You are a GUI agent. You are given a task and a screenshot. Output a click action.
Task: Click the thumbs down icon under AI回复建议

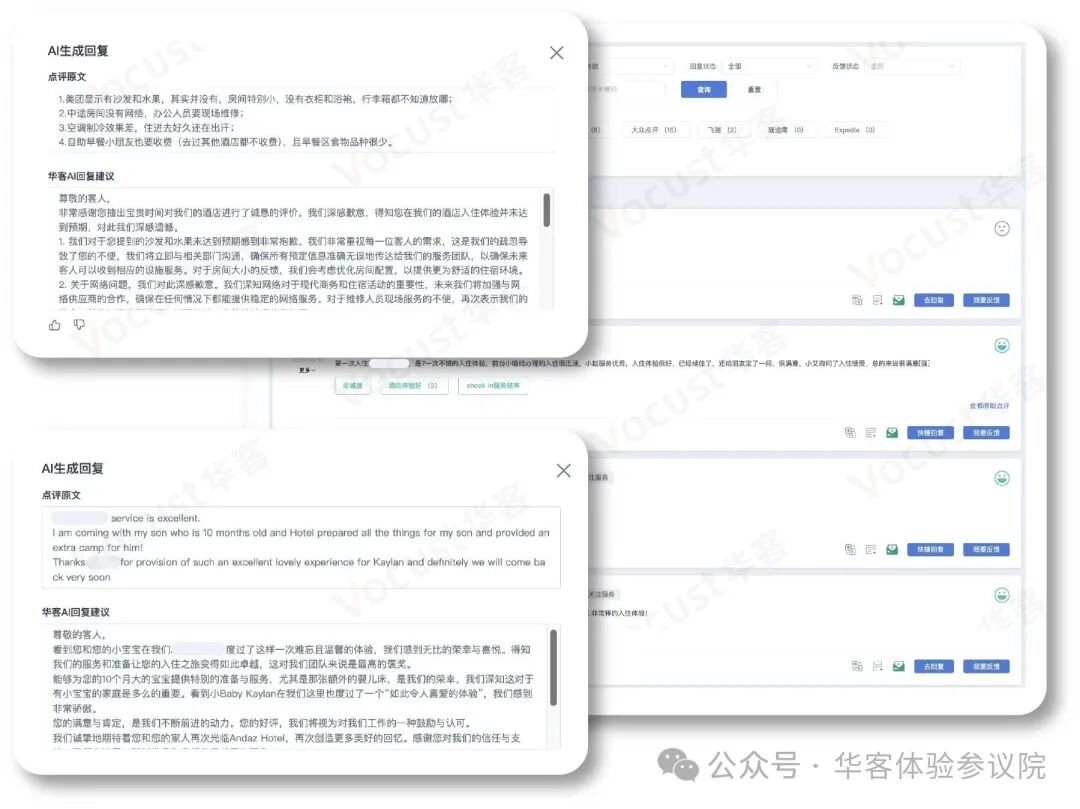coord(79,324)
